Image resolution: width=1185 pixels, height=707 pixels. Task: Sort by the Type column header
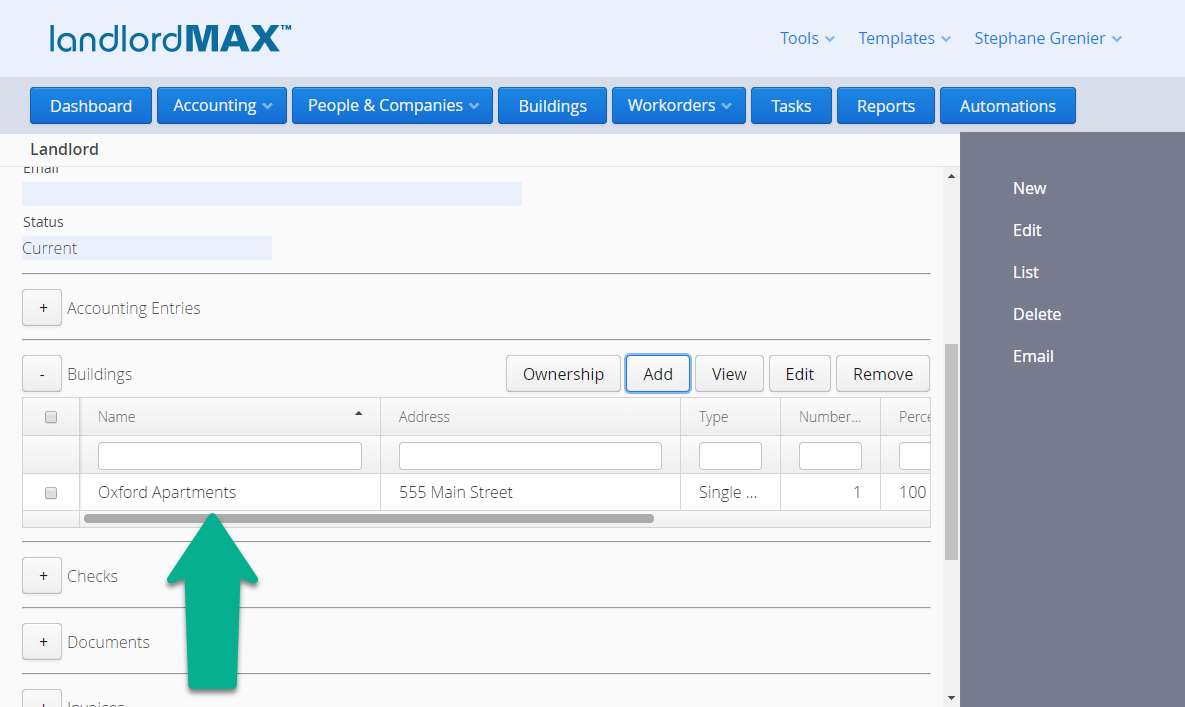pos(730,417)
